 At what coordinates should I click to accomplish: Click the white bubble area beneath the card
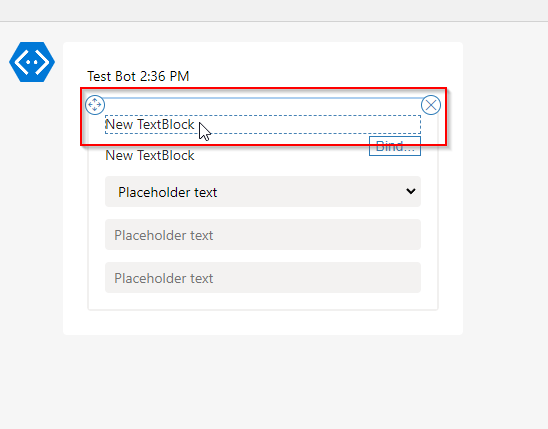(x=263, y=322)
